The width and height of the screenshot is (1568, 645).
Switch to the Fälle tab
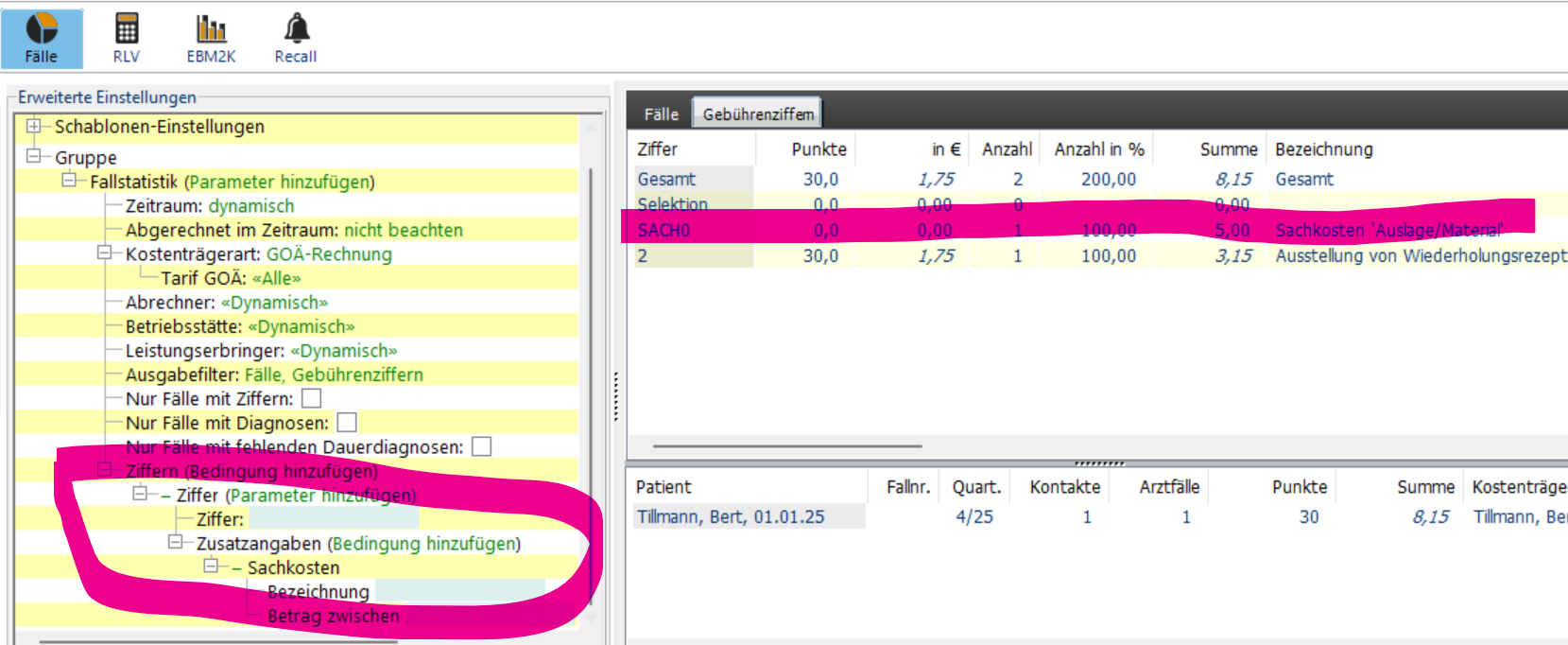coord(661,113)
